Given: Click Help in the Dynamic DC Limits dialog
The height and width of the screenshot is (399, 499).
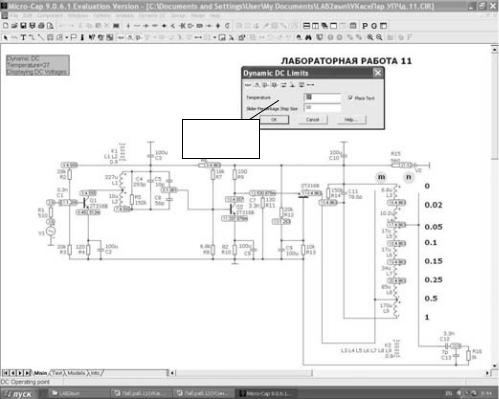Looking at the screenshot, I should pyautogui.click(x=351, y=119).
